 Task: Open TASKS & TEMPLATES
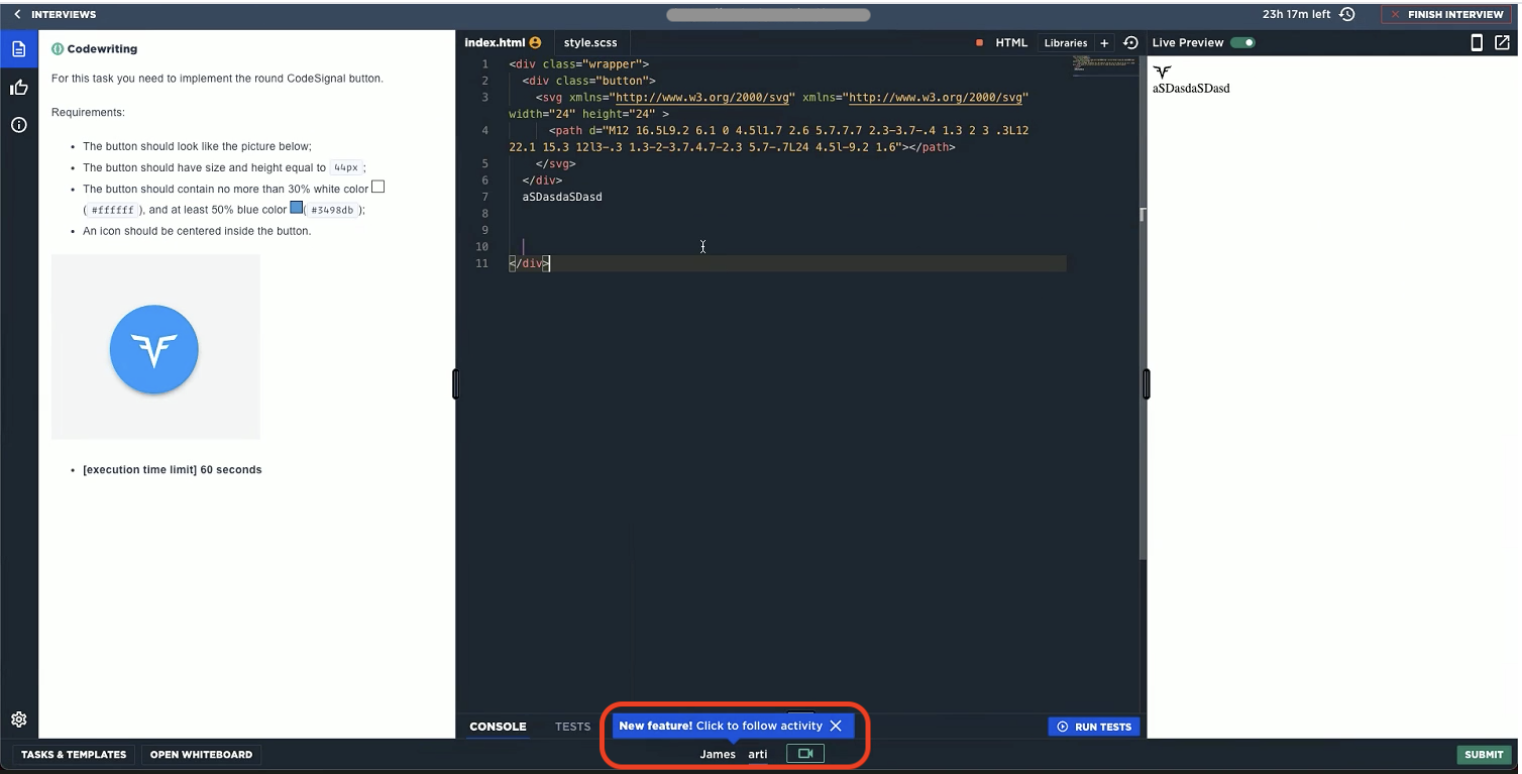pos(74,754)
